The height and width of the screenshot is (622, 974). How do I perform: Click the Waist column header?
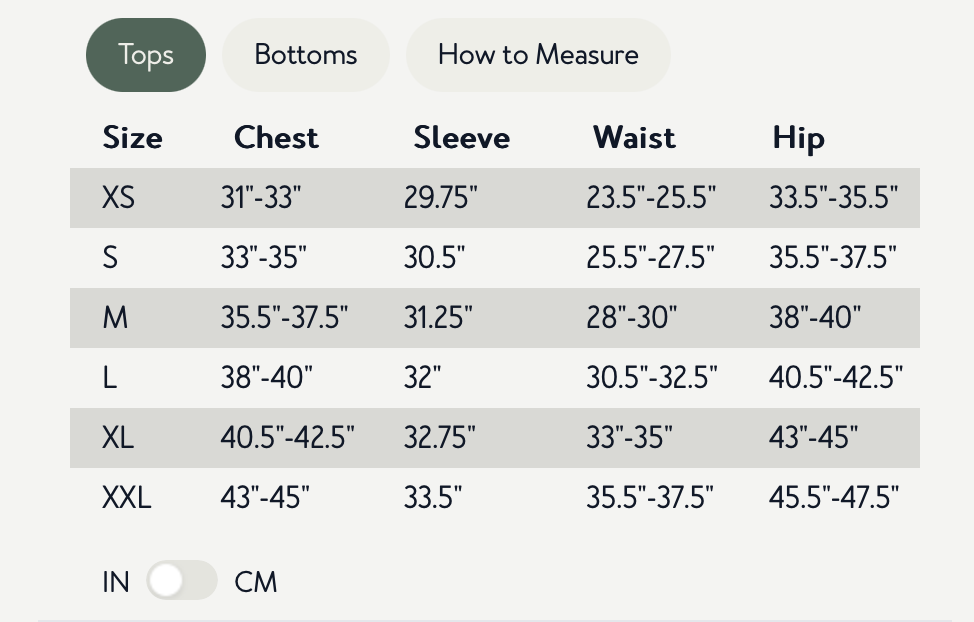pos(634,138)
